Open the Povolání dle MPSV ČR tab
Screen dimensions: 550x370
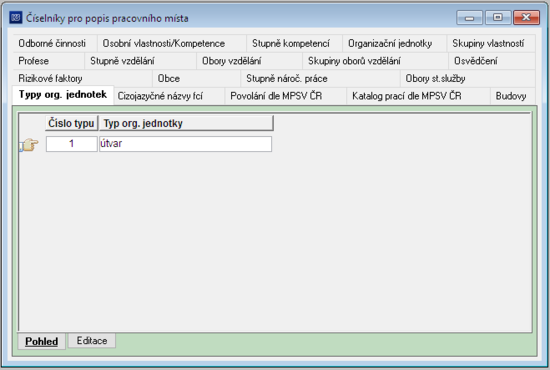(x=276, y=96)
